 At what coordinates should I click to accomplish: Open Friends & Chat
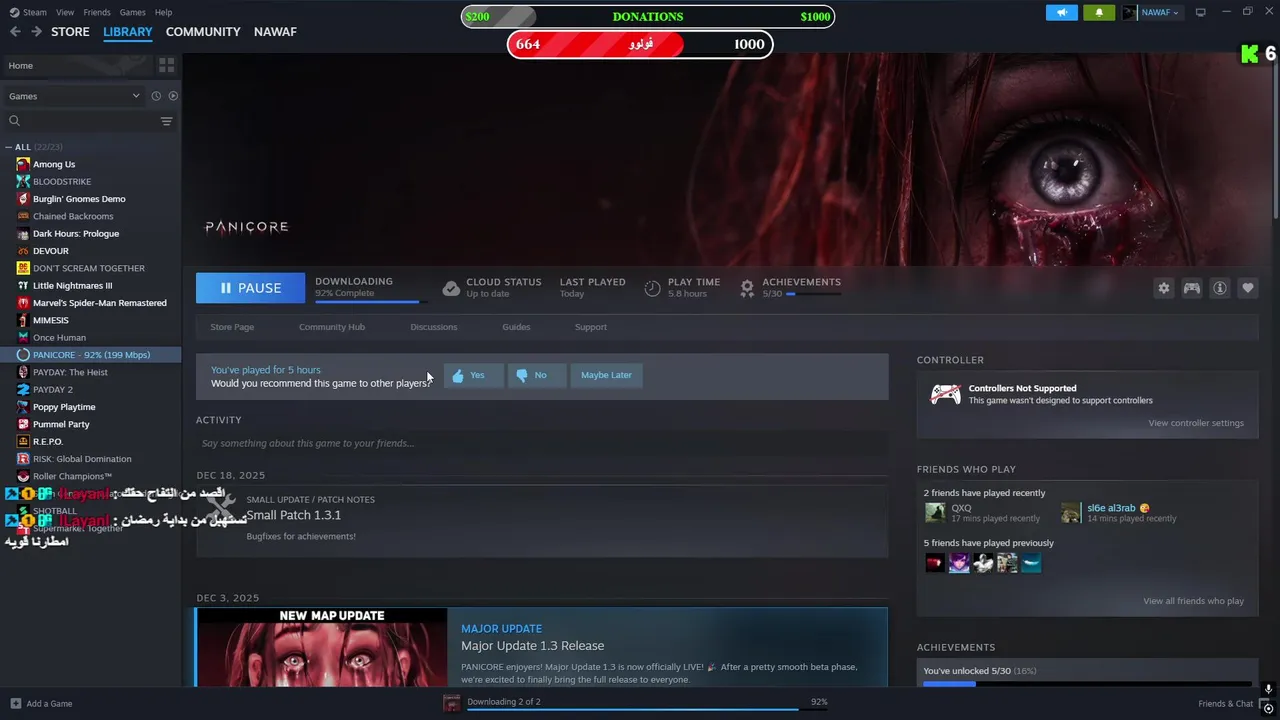(x=1225, y=703)
